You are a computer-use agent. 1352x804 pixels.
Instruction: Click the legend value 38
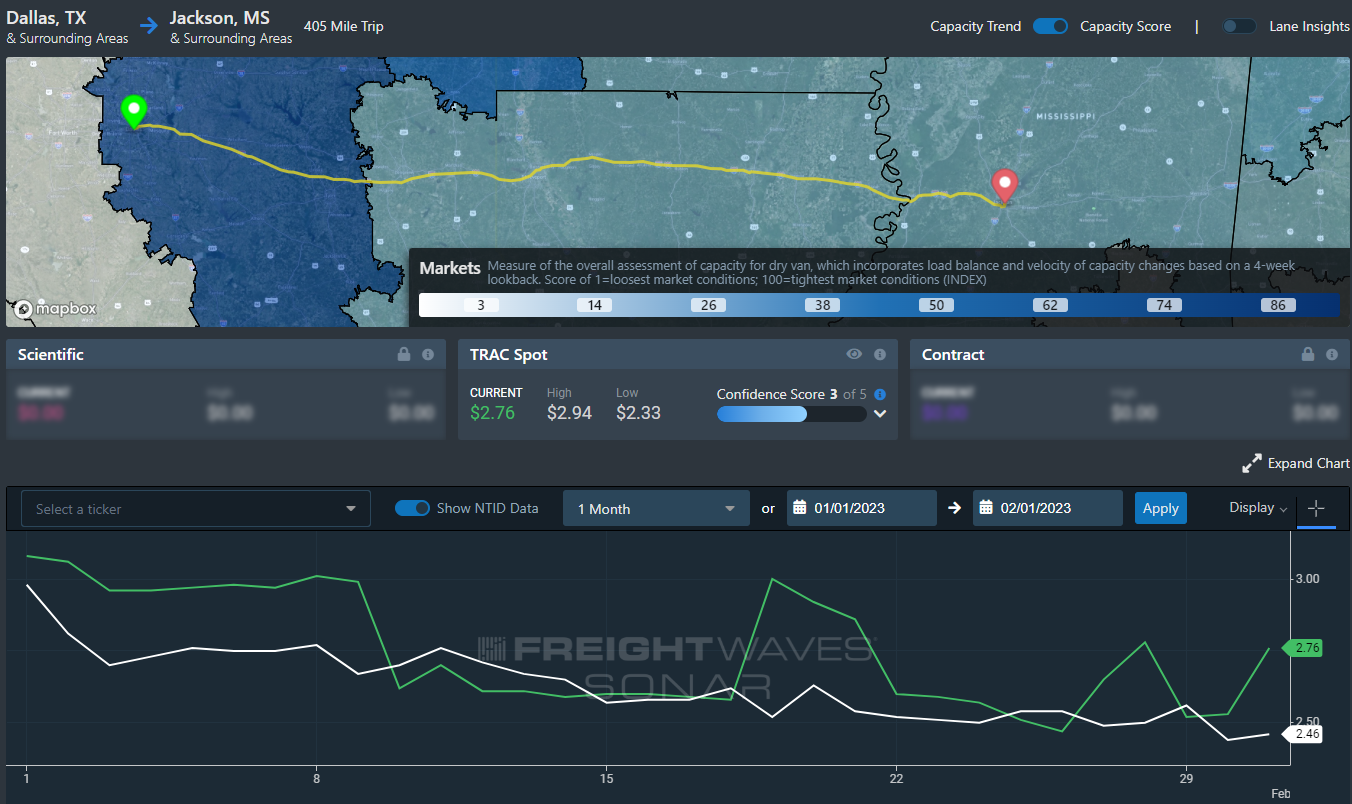tap(822, 305)
